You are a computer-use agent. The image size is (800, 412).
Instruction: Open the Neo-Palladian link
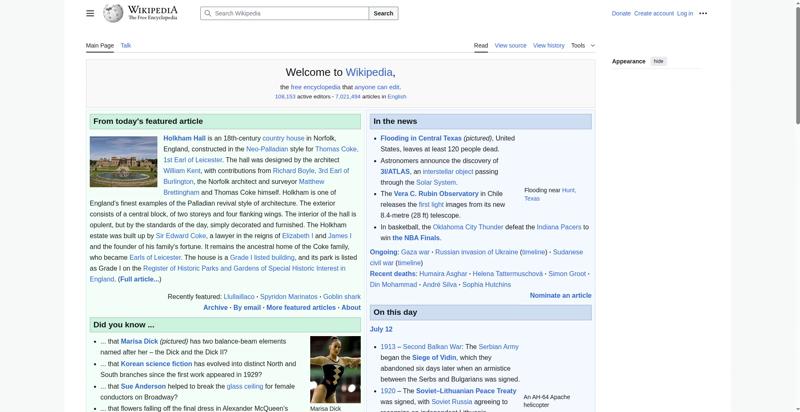(x=267, y=149)
